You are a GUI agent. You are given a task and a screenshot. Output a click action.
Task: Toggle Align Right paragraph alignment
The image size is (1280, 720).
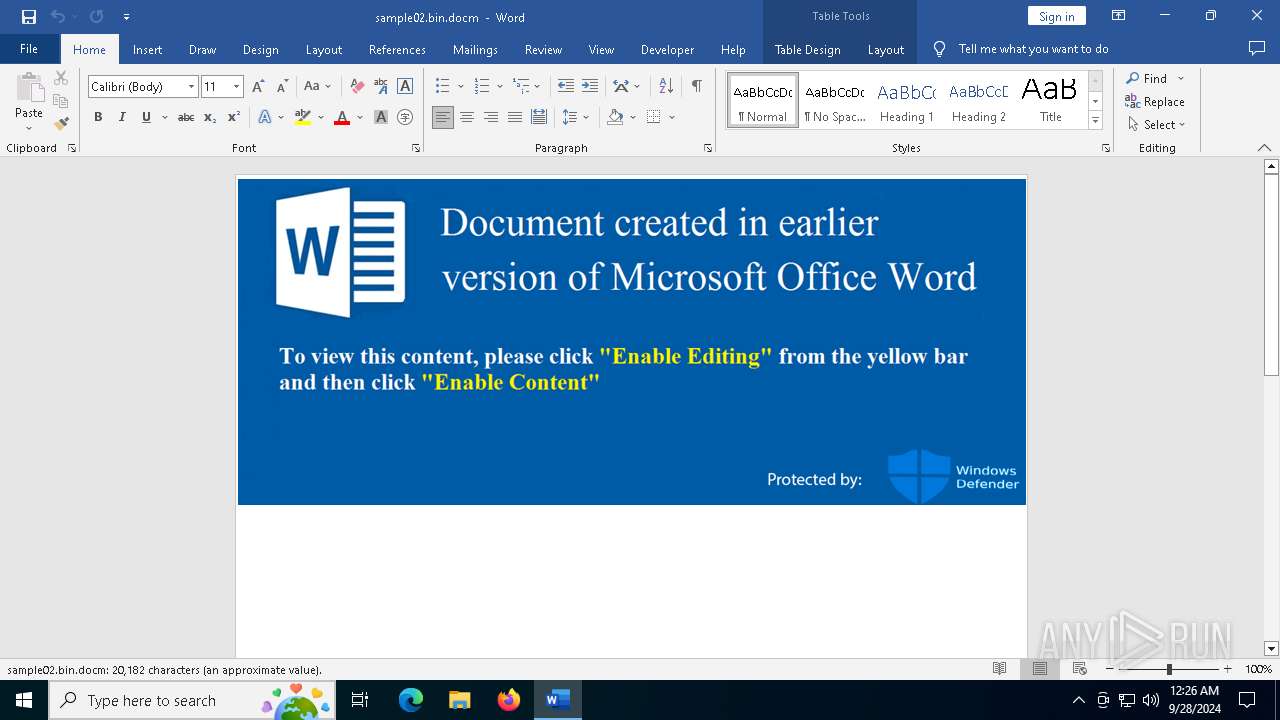(x=491, y=117)
